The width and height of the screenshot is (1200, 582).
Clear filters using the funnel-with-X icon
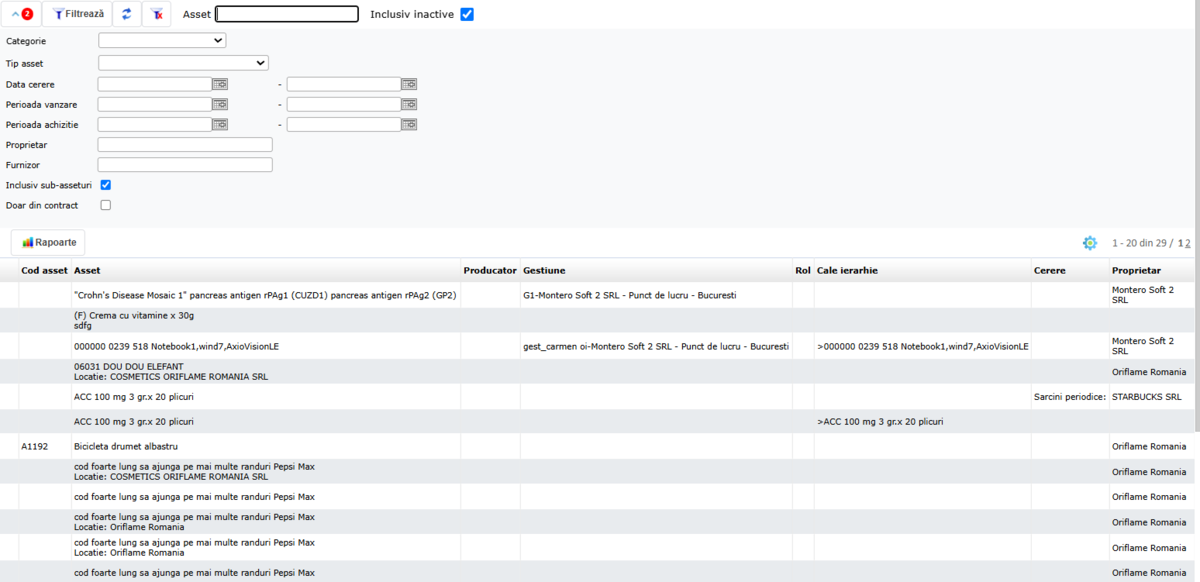(x=156, y=14)
